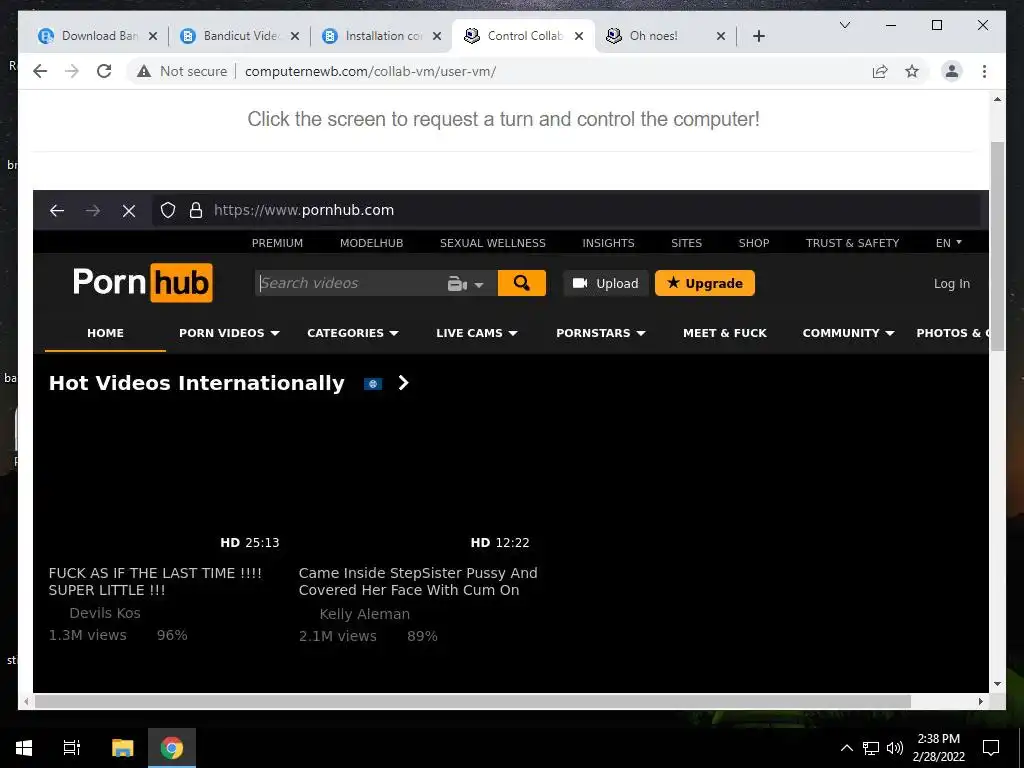Viewport: 1024px width, 768px height.
Task: Expand the COMMUNITY menu
Action: coord(848,333)
